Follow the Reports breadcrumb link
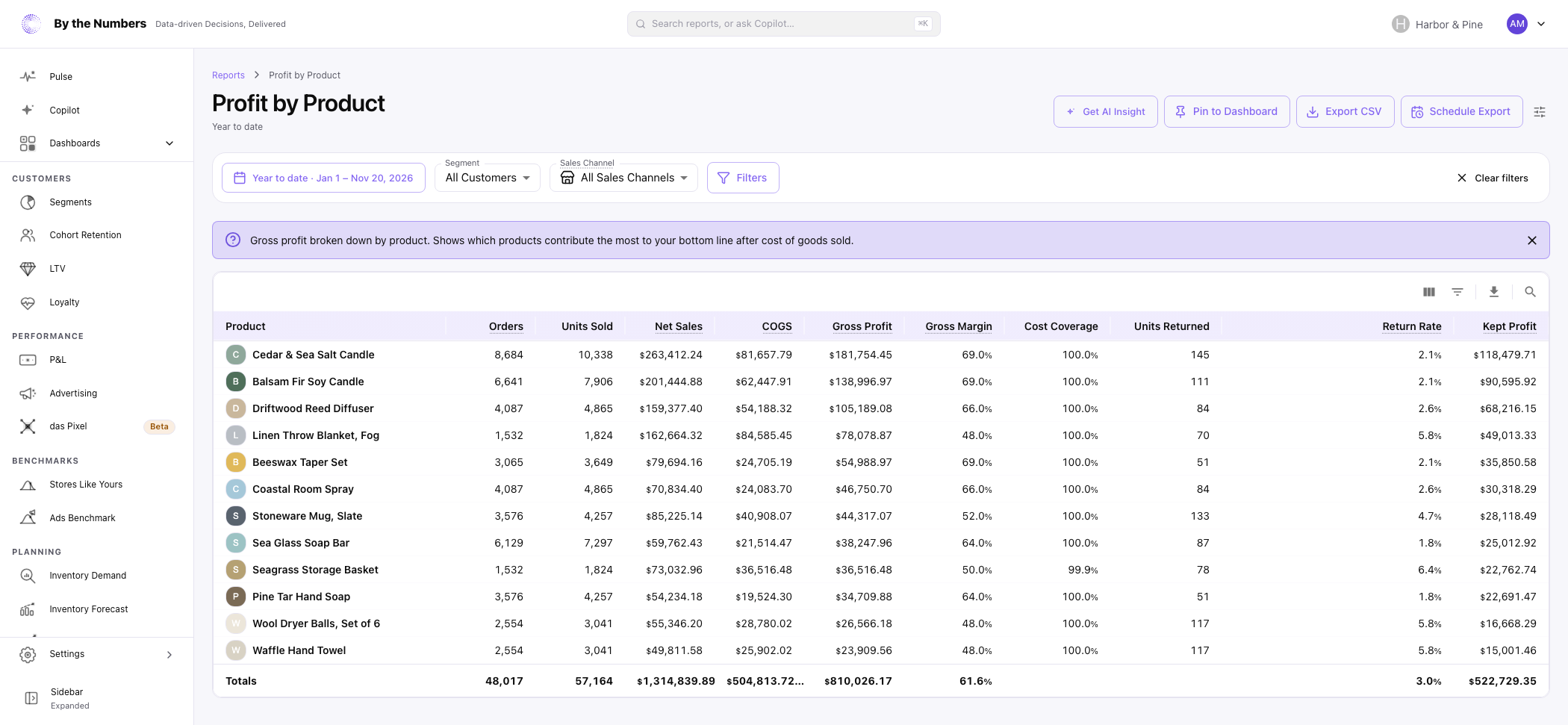Image resolution: width=1568 pixels, height=725 pixels. tap(228, 75)
